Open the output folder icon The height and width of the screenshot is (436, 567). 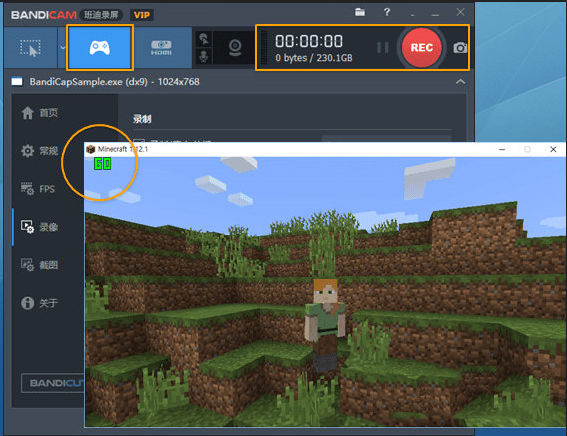tap(360, 12)
